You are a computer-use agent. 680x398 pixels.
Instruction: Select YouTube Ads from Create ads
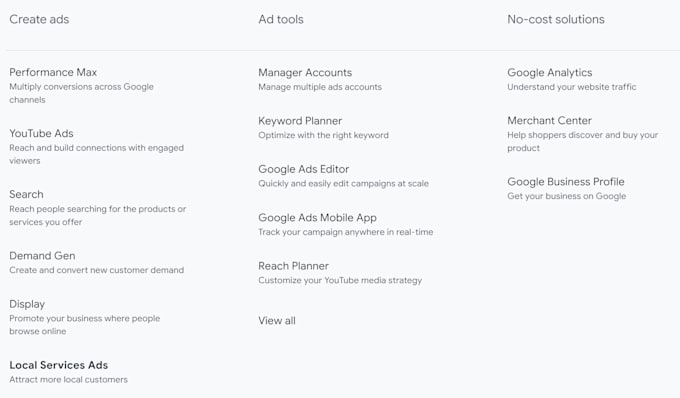pyautogui.click(x=41, y=133)
